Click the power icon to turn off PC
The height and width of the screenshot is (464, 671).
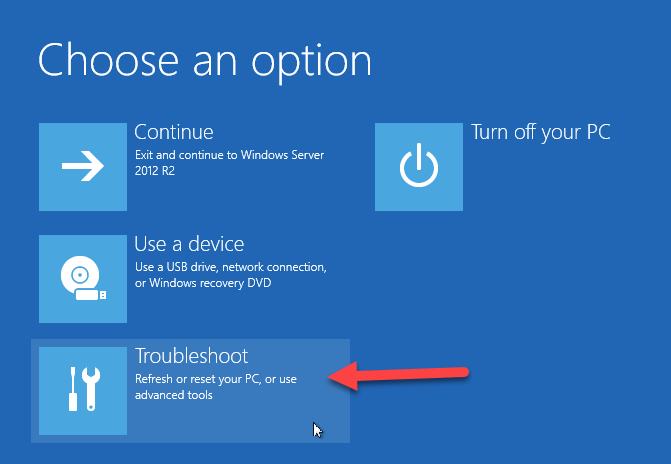tap(419, 167)
